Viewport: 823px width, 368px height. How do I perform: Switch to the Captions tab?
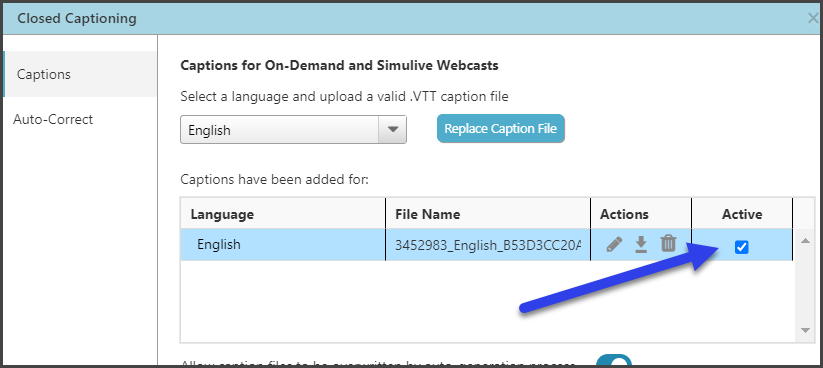80,74
